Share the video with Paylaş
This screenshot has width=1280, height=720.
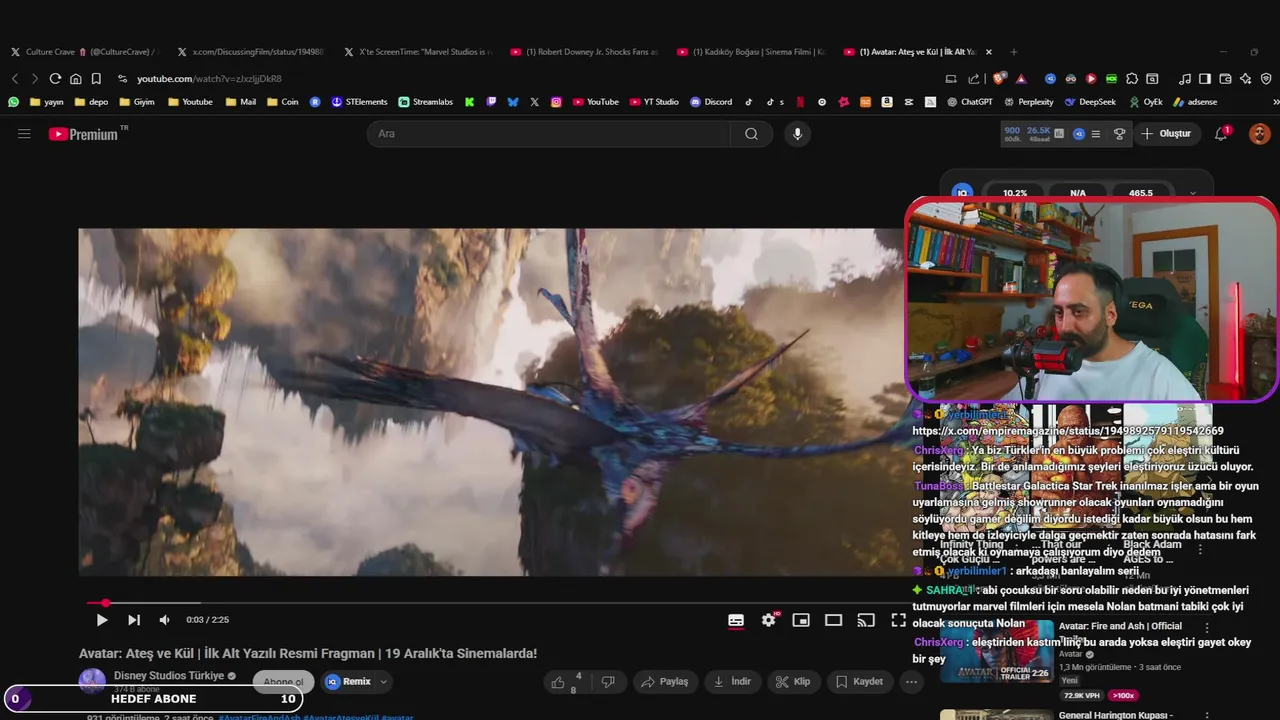665,682
